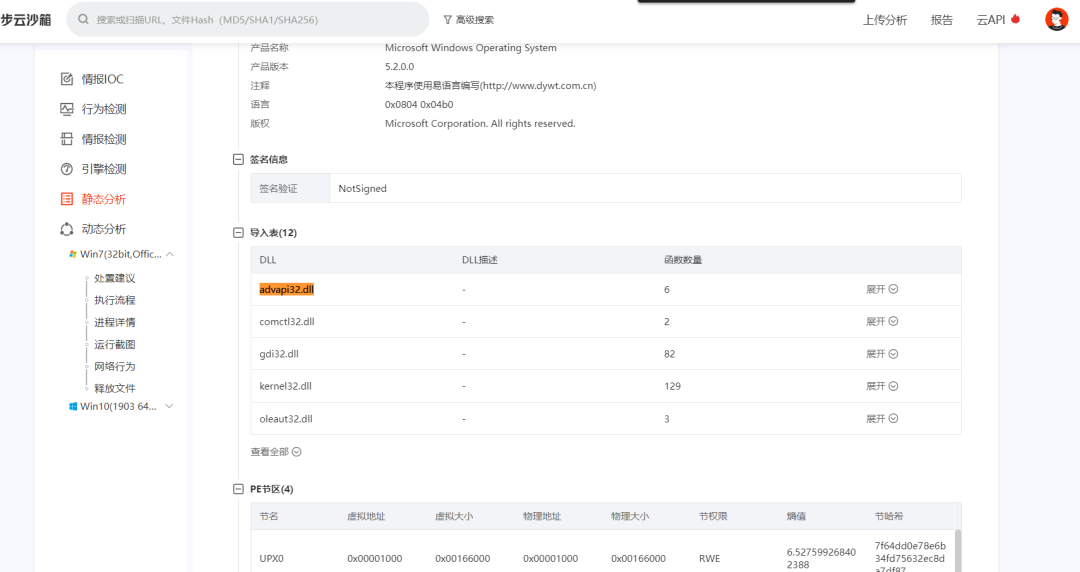The width and height of the screenshot is (1080, 572).
Task: Click gdi32.dll DLL name
Action: (279, 354)
